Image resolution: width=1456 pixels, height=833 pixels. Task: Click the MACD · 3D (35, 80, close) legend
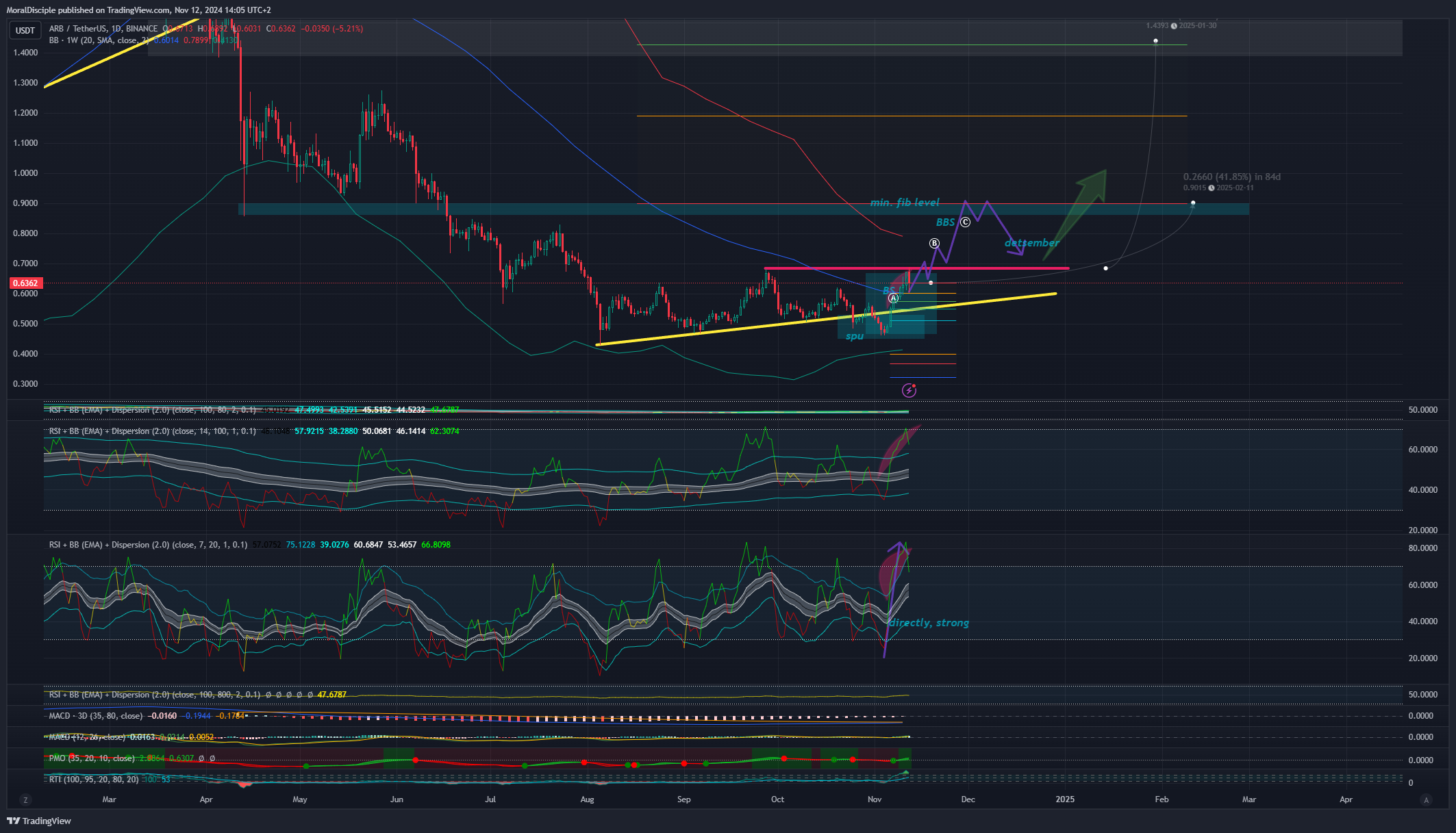(96, 716)
